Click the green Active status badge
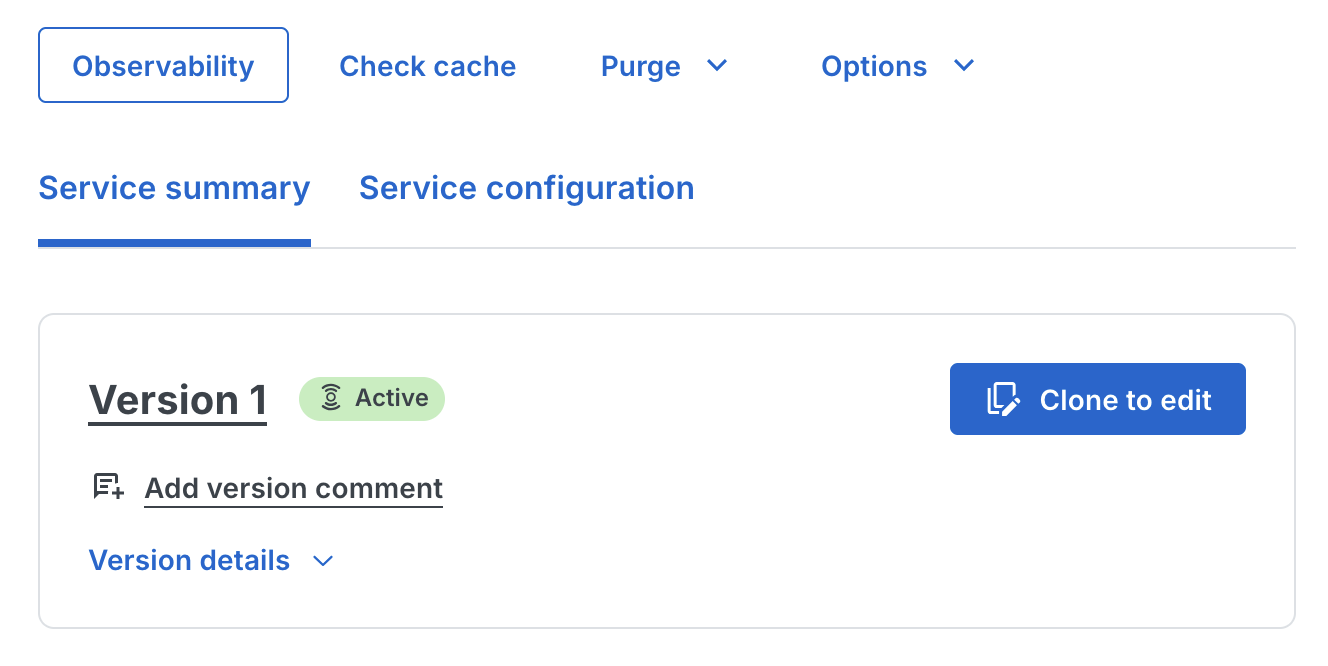This screenshot has width=1328, height=666. coord(371,398)
